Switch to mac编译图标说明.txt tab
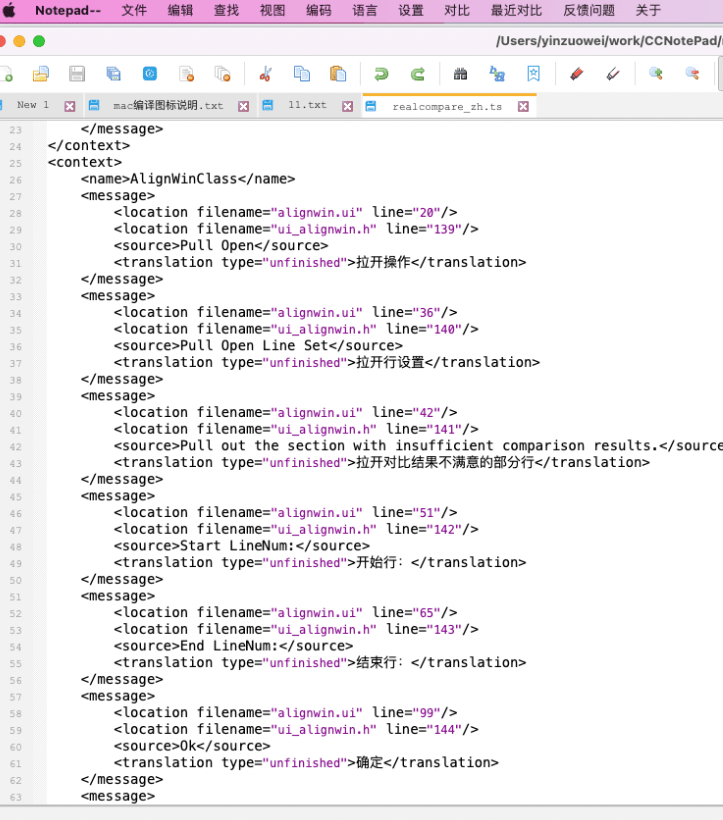This screenshot has width=723, height=820. coord(168,106)
